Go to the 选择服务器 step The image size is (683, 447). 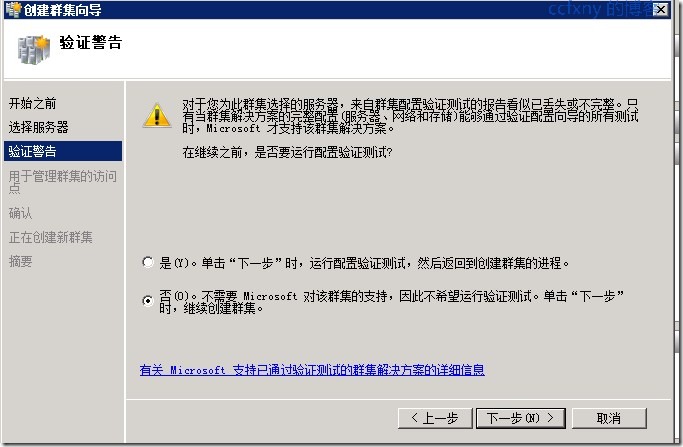coord(39,127)
